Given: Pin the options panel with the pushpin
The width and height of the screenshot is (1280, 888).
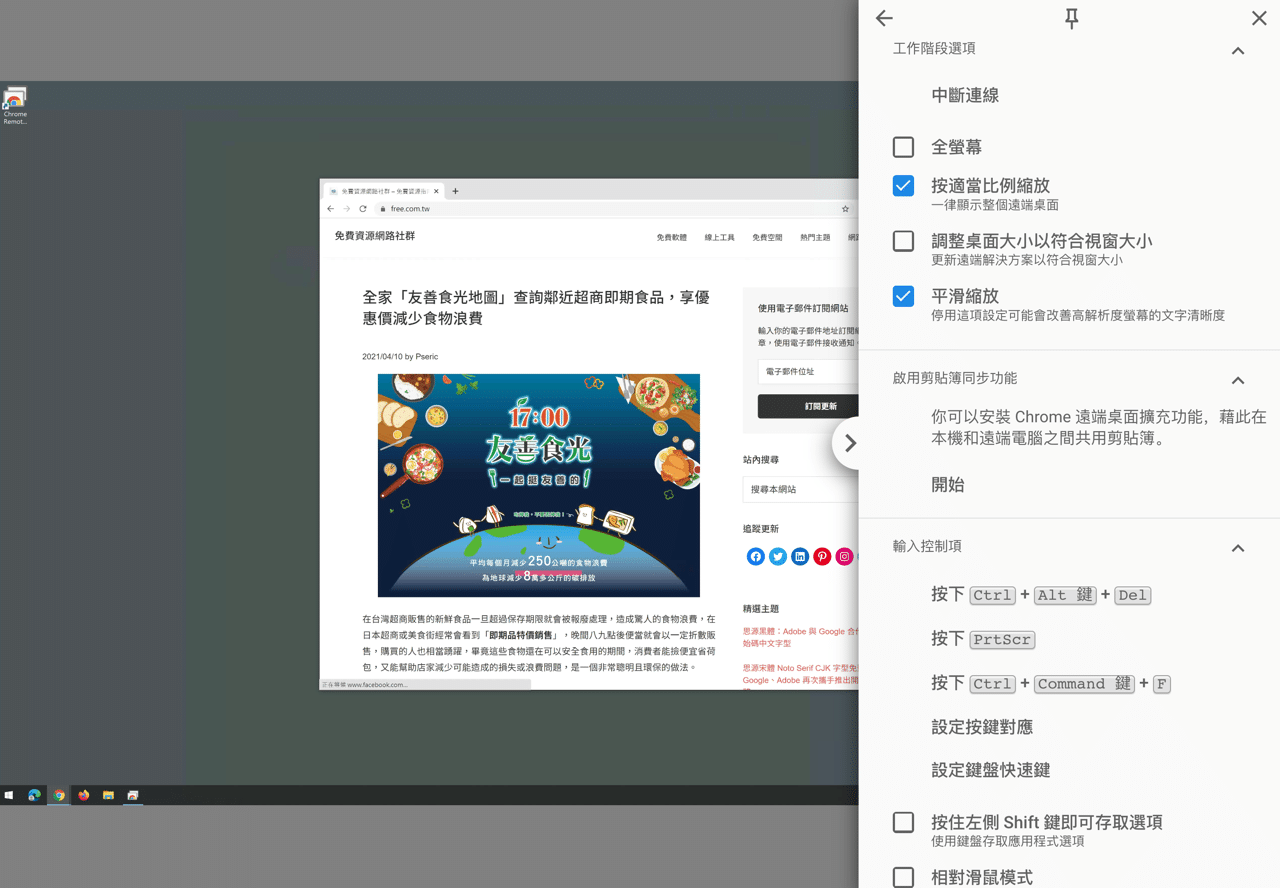Looking at the screenshot, I should pos(1071,18).
